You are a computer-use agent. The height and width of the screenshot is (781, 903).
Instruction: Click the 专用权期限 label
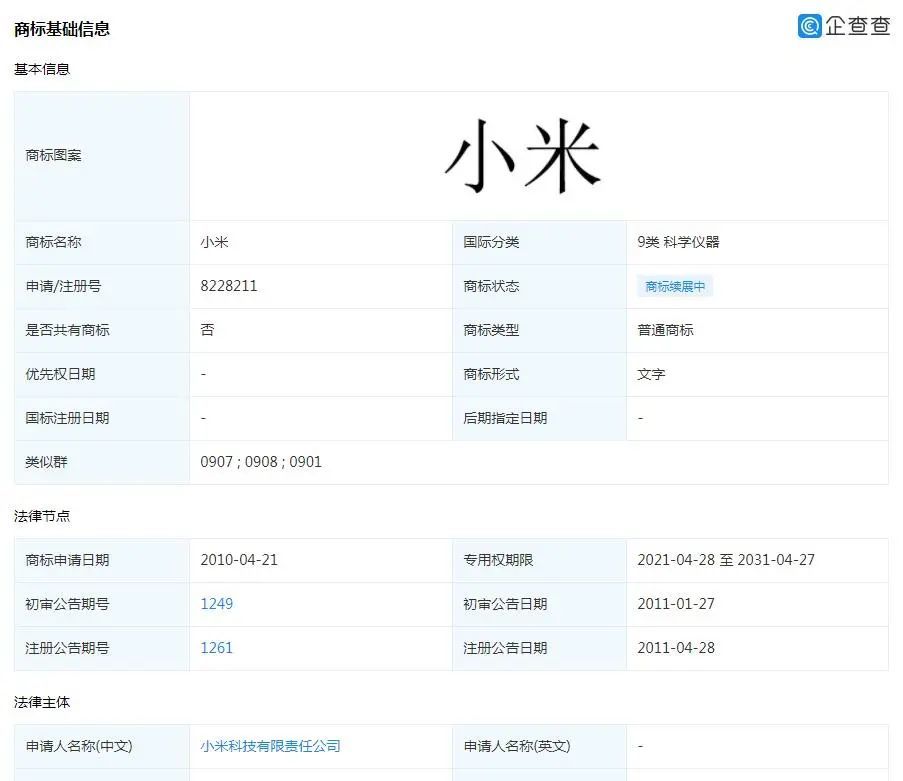click(x=498, y=560)
